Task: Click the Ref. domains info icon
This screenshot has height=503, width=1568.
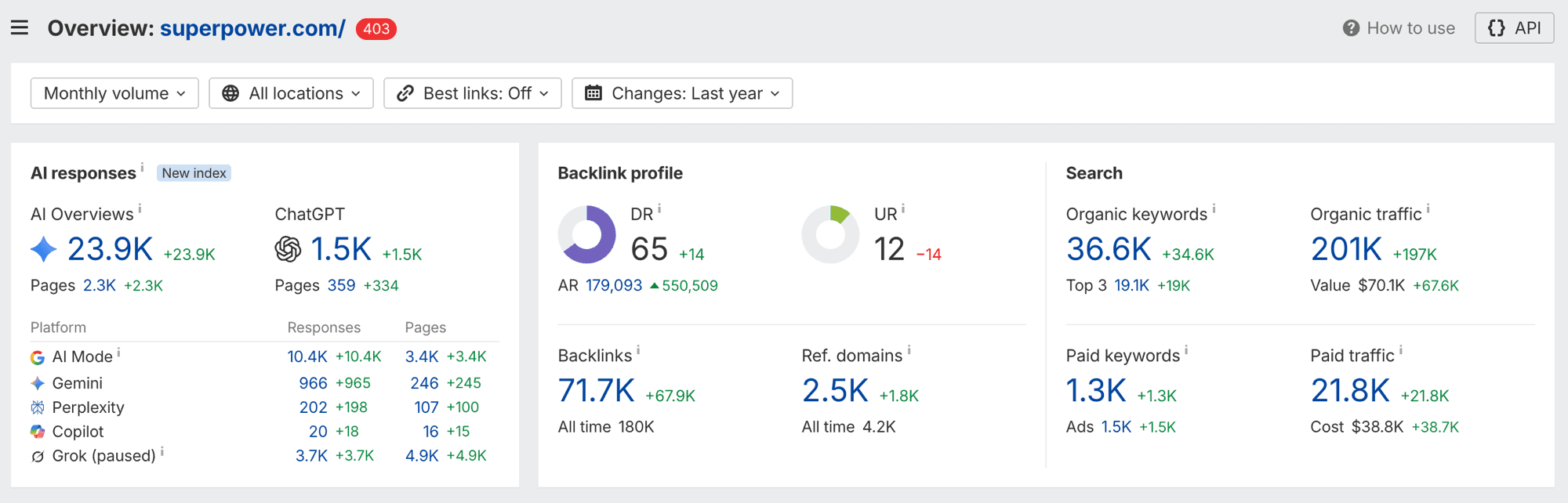Action: tap(909, 349)
